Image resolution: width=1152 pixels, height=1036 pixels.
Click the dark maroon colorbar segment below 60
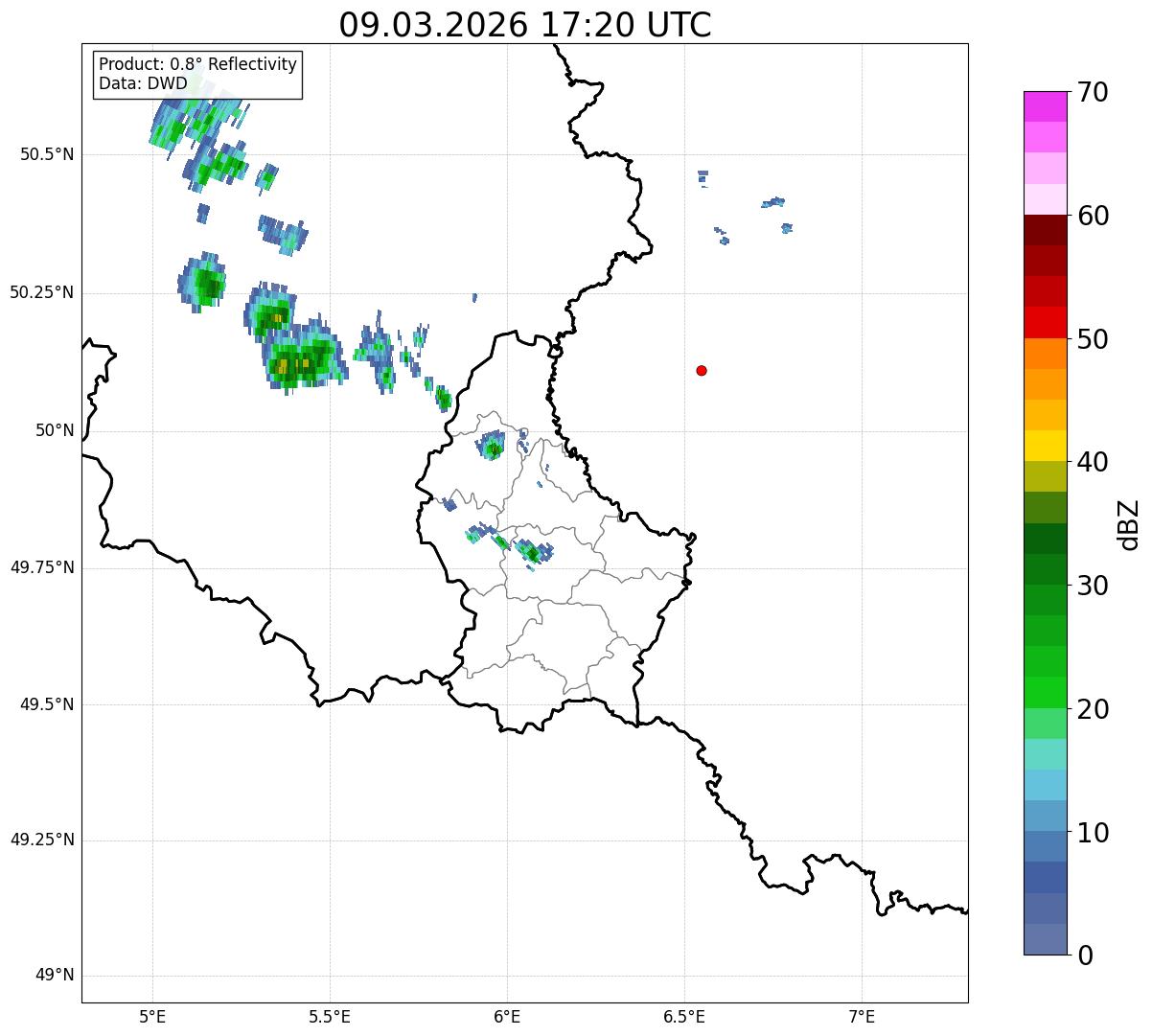coord(1045,230)
